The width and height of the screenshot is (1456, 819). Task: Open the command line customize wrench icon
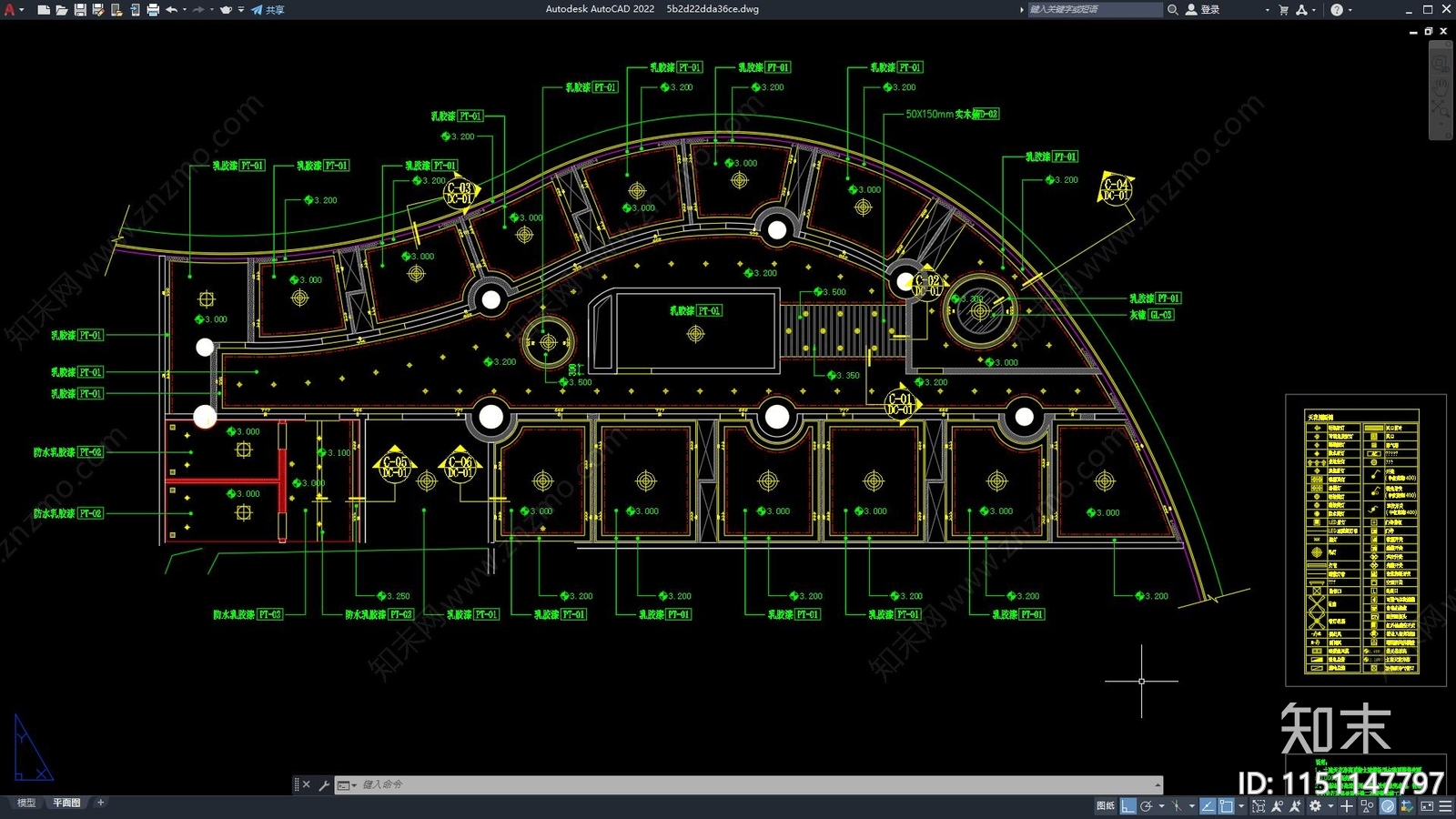click(x=324, y=784)
